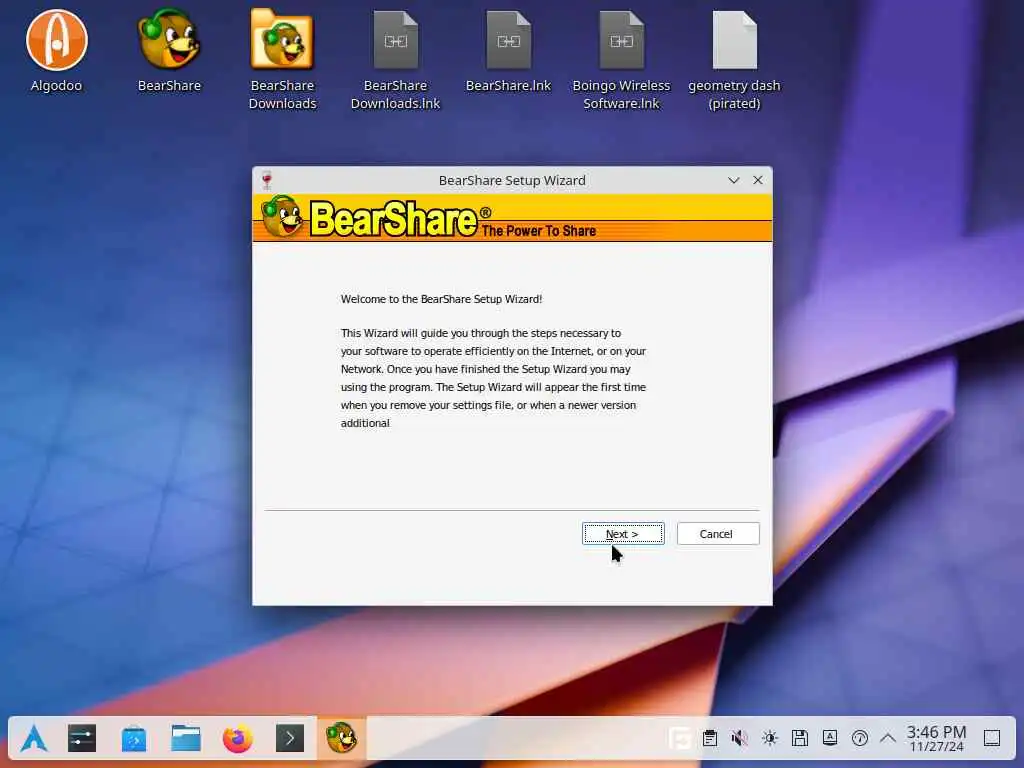Open the Algodoo desktop icon
1024x768 pixels.
coord(57,51)
